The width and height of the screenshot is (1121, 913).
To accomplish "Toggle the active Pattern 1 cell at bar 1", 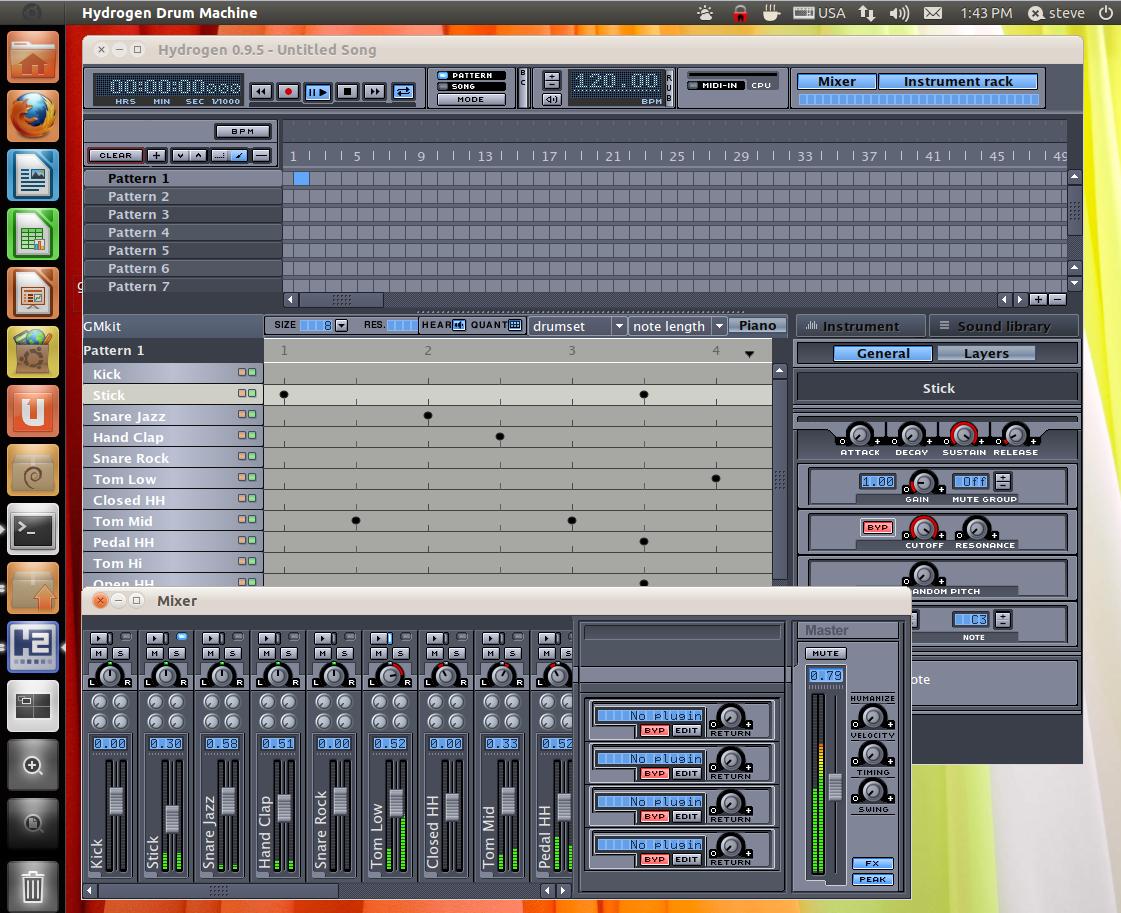I will click(x=301, y=179).
